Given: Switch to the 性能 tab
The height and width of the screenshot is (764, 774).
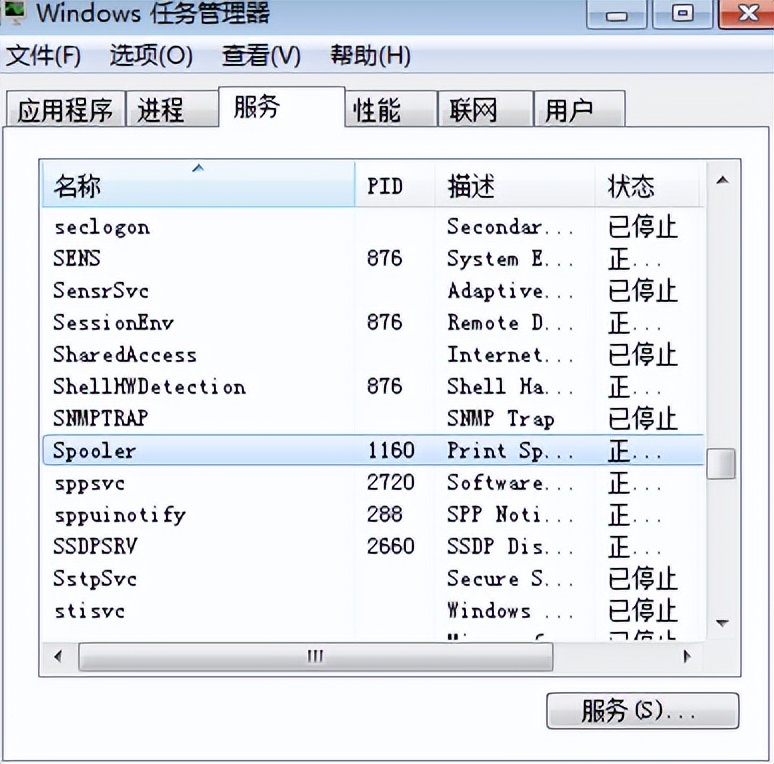Looking at the screenshot, I should point(391,109).
